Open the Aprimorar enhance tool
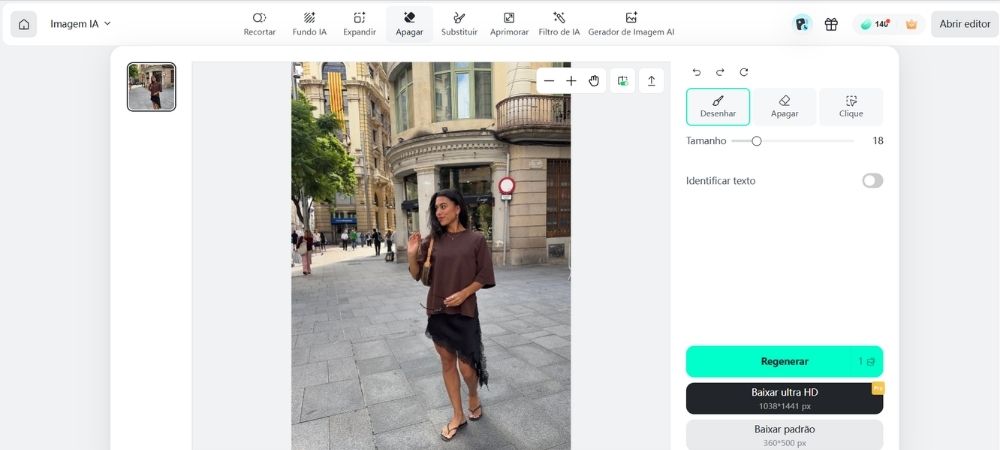The image size is (1000, 450). [x=509, y=24]
